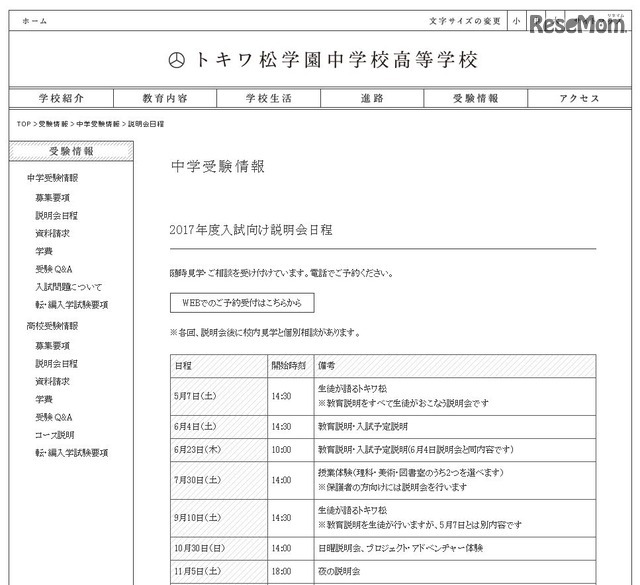Click the 2017年度入試向け説明会日程 heading

(x=251, y=230)
